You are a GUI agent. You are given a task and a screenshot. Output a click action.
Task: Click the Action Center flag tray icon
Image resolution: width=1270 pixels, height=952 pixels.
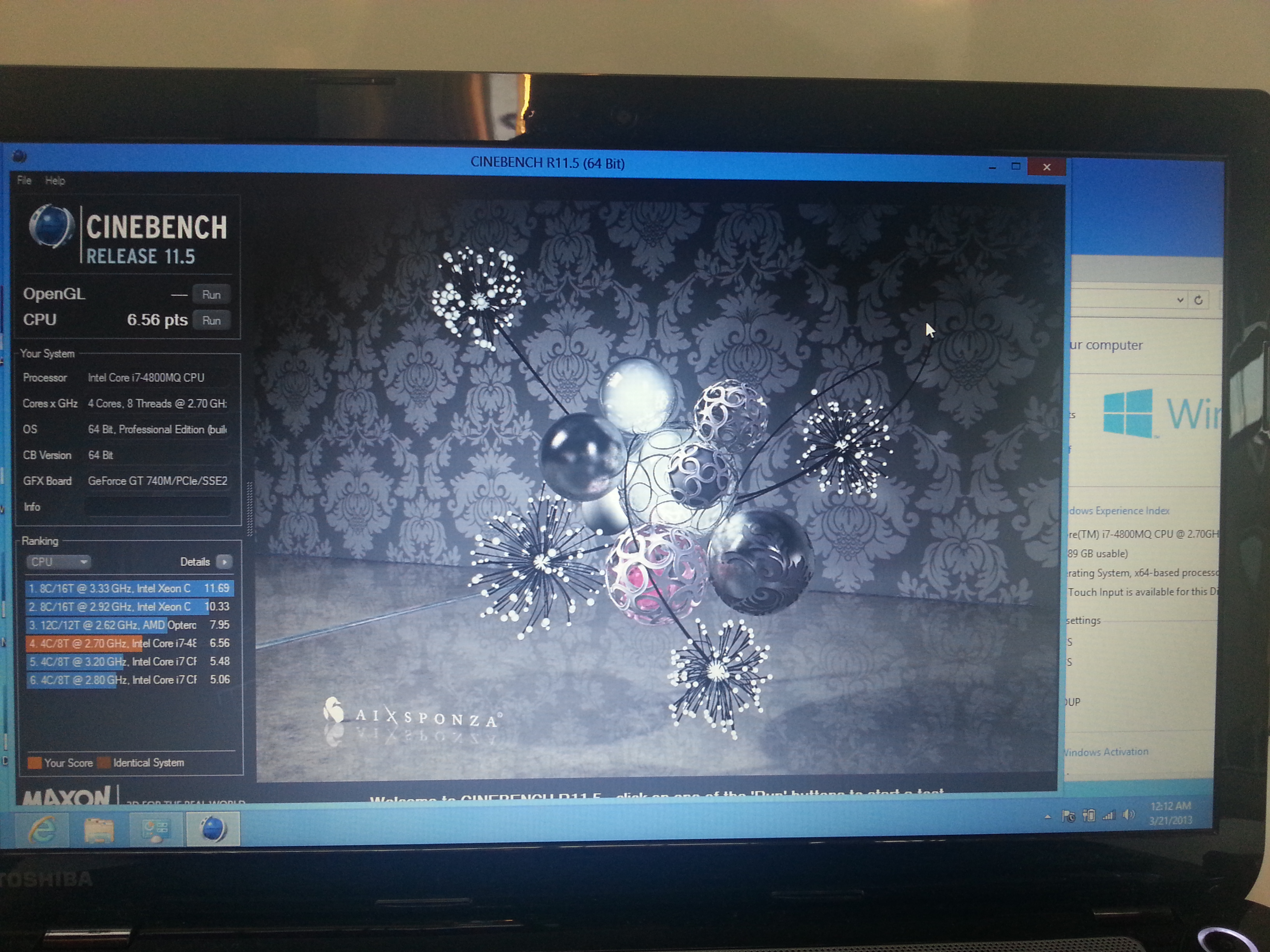point(1068,815)
